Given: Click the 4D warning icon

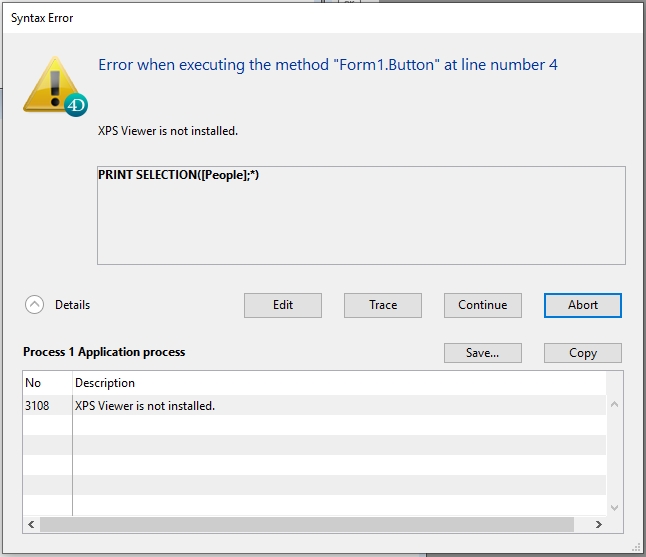Looking at the screenshot, I should (55, 86).
